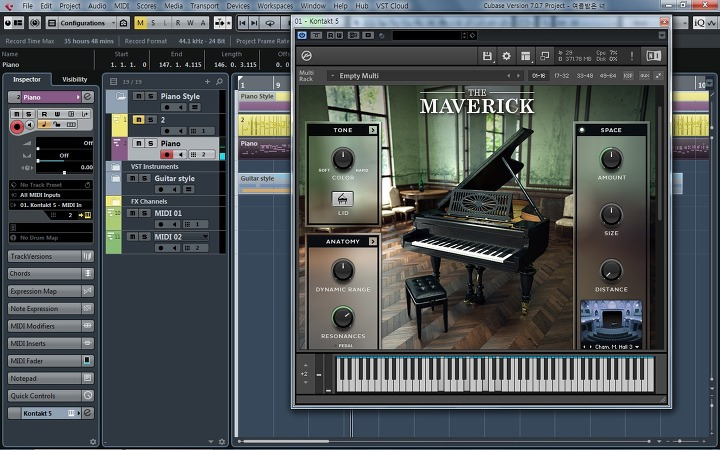This screenshot has width=720, height=450.
Task: Toggle Solo on Guitar style track
Action: pyautogui.click(x=144, y=178)
